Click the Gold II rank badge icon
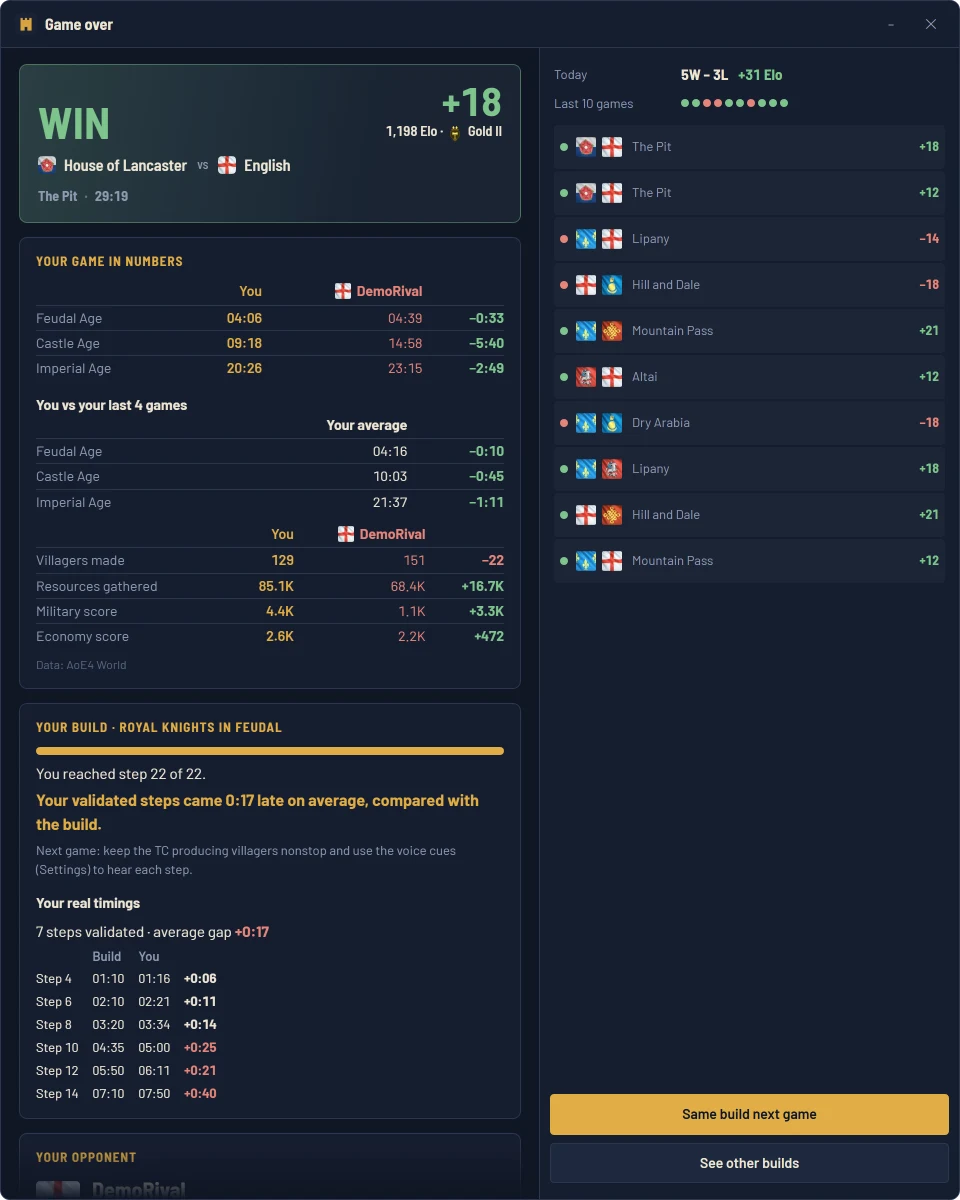The image size is (960, 1200). [x=455, y=132]
